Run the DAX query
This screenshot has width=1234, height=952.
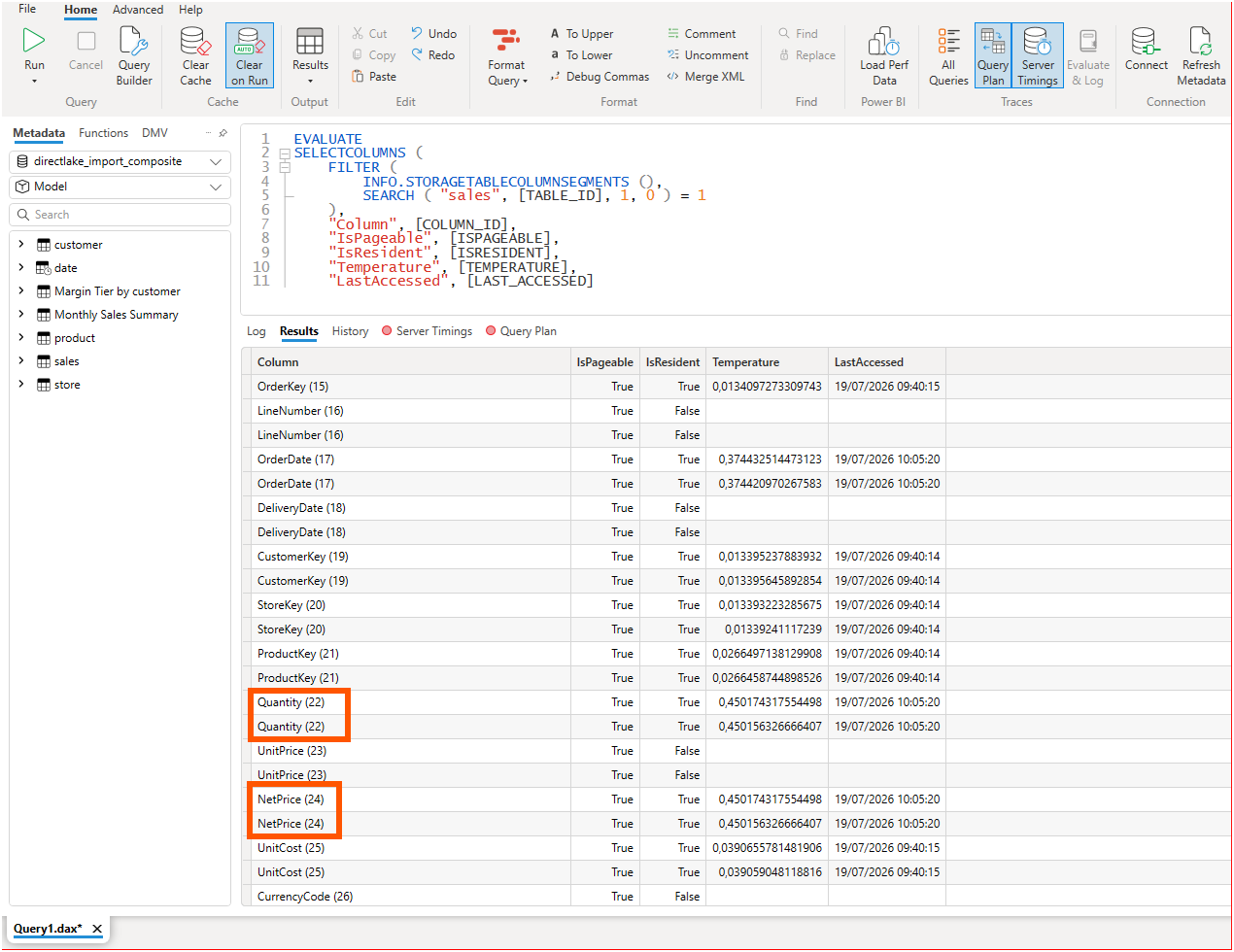pyautogui.click(x=34, y=53)
